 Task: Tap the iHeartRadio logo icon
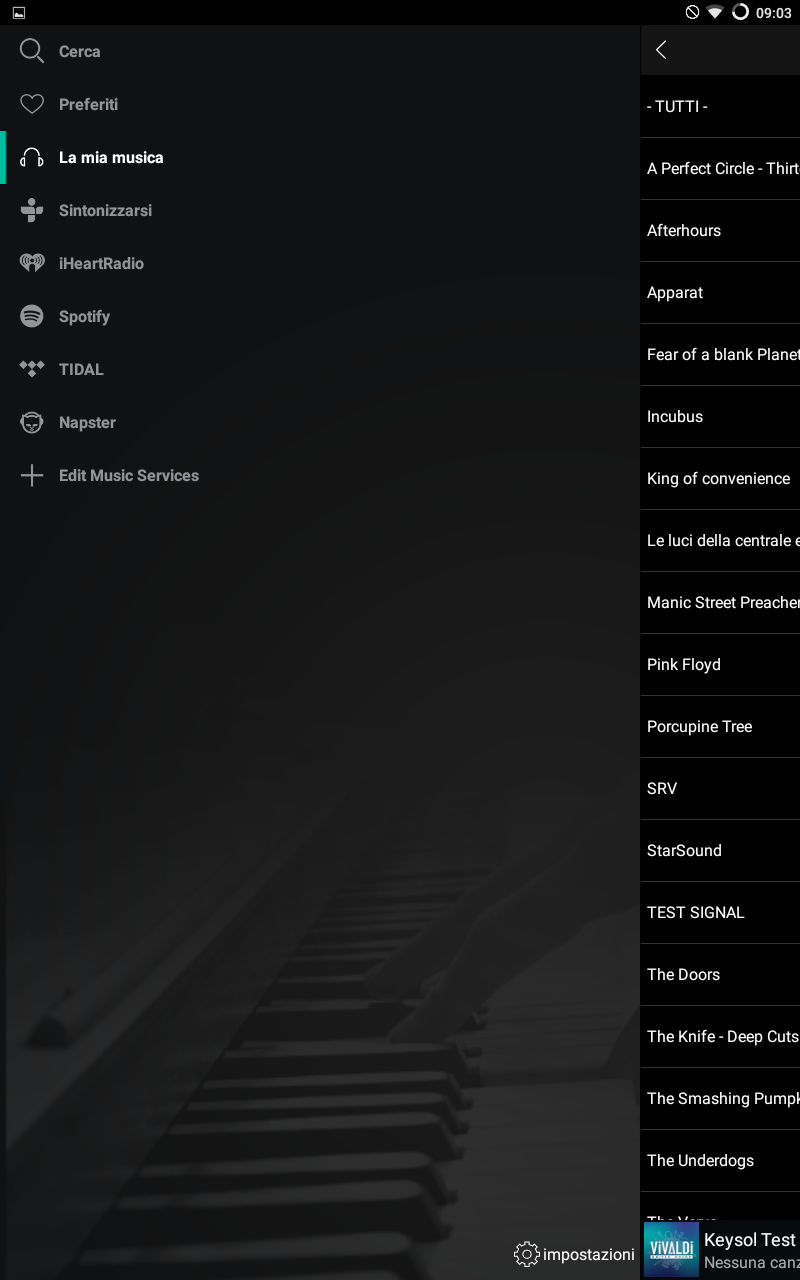(32, 263)
